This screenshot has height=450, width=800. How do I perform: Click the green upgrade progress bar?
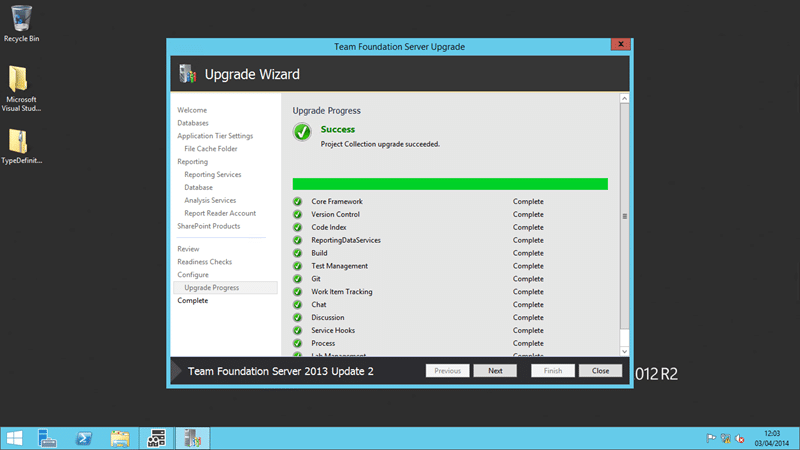tap(450, 184)
